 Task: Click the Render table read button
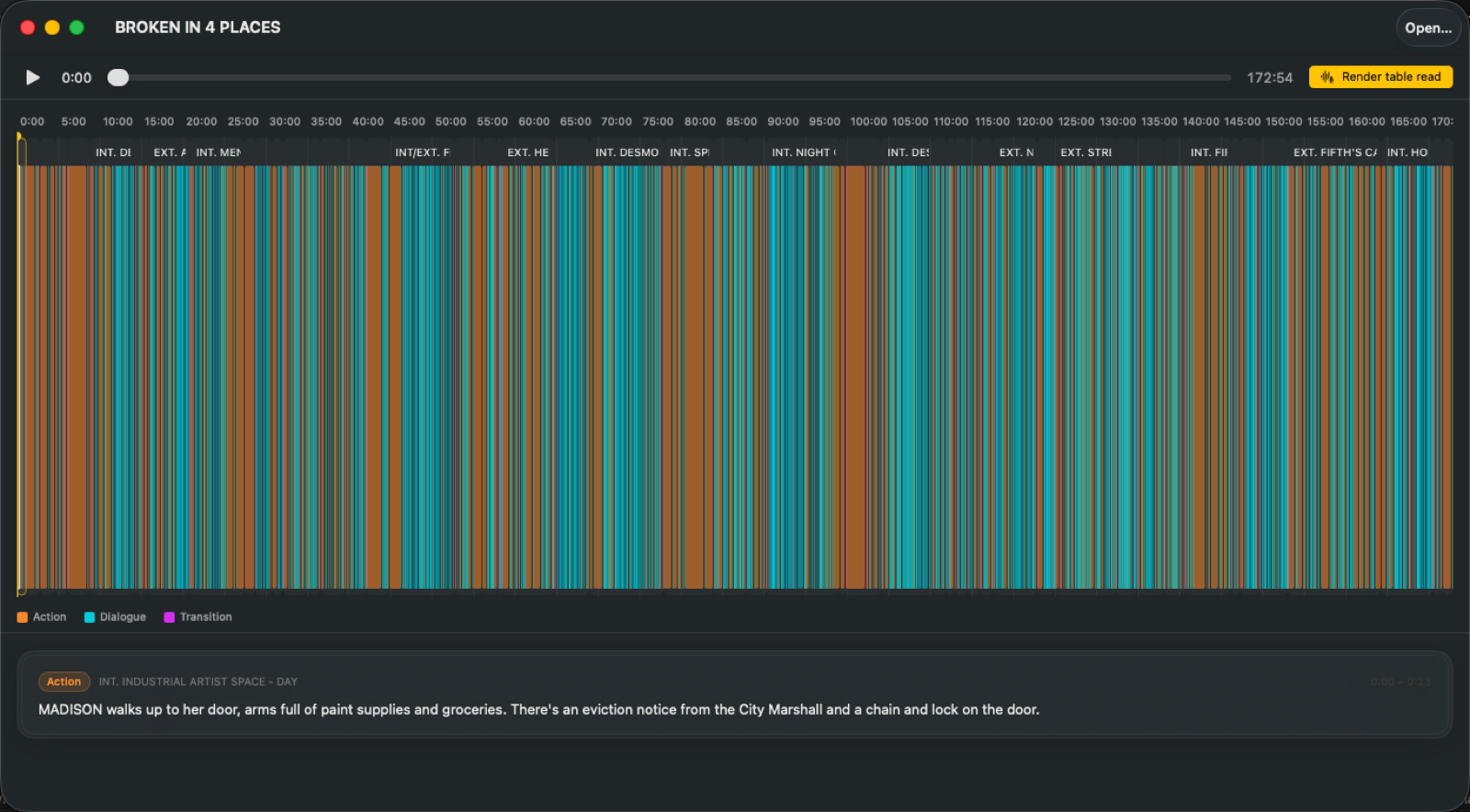coord(1381,77)
